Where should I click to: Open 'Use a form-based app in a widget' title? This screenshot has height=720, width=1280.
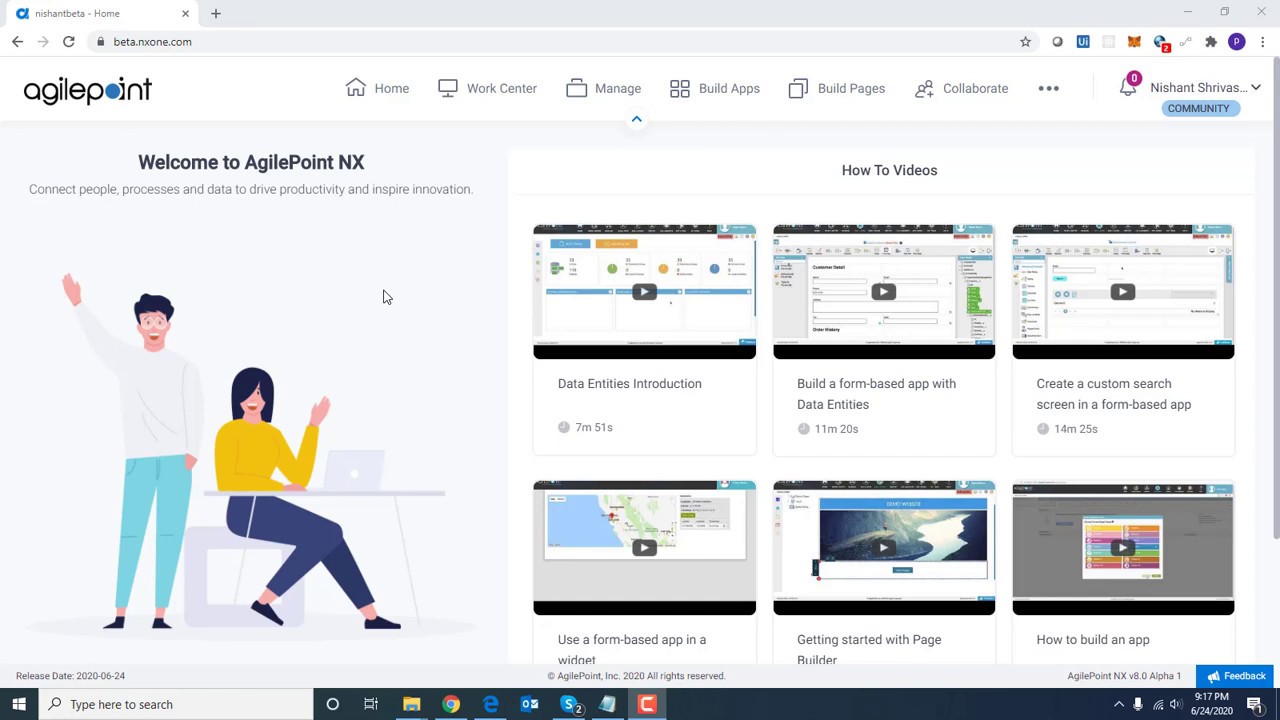pos(632,649)
